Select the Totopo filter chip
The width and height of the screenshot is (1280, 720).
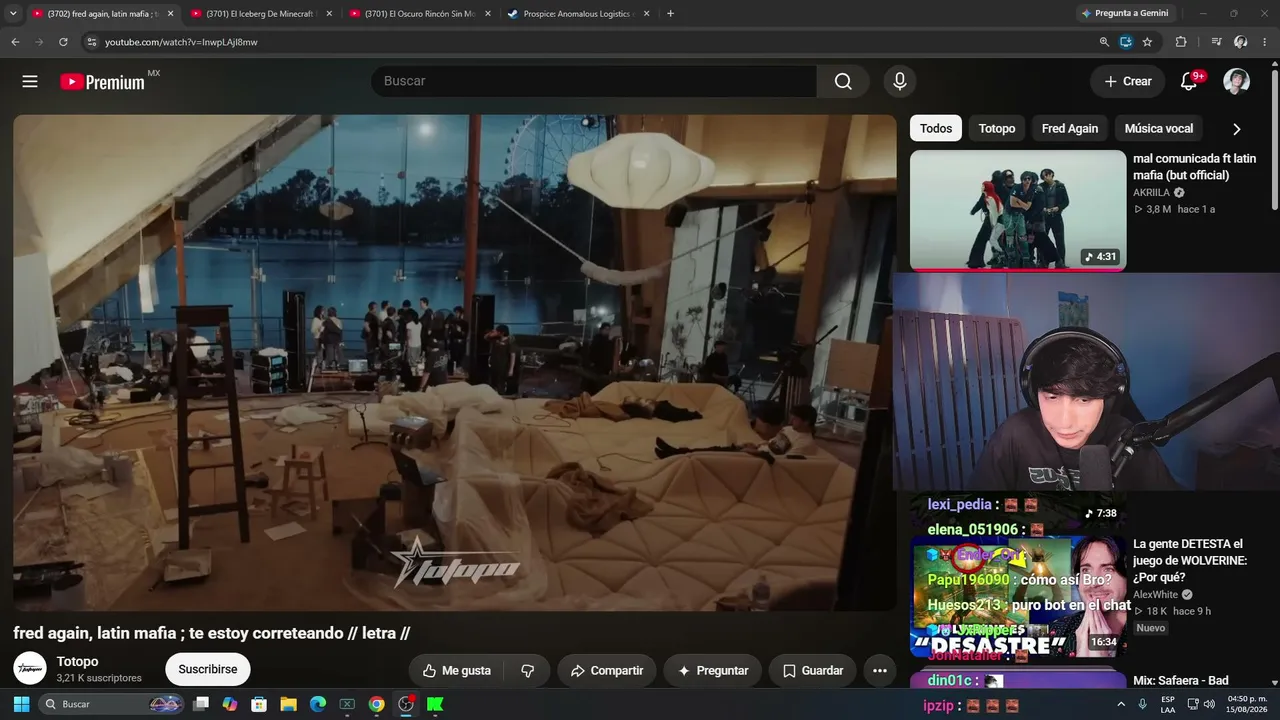[997, 129]
